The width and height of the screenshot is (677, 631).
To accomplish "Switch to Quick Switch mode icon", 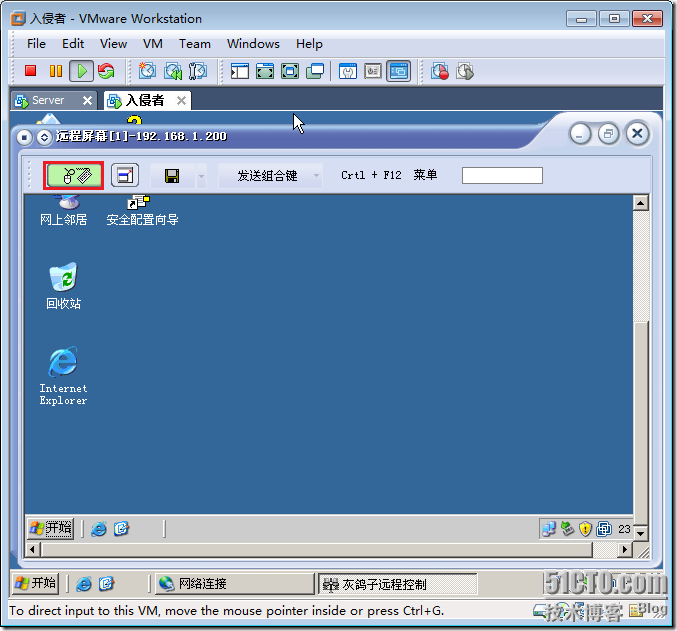I will click(x=290, y=71).
